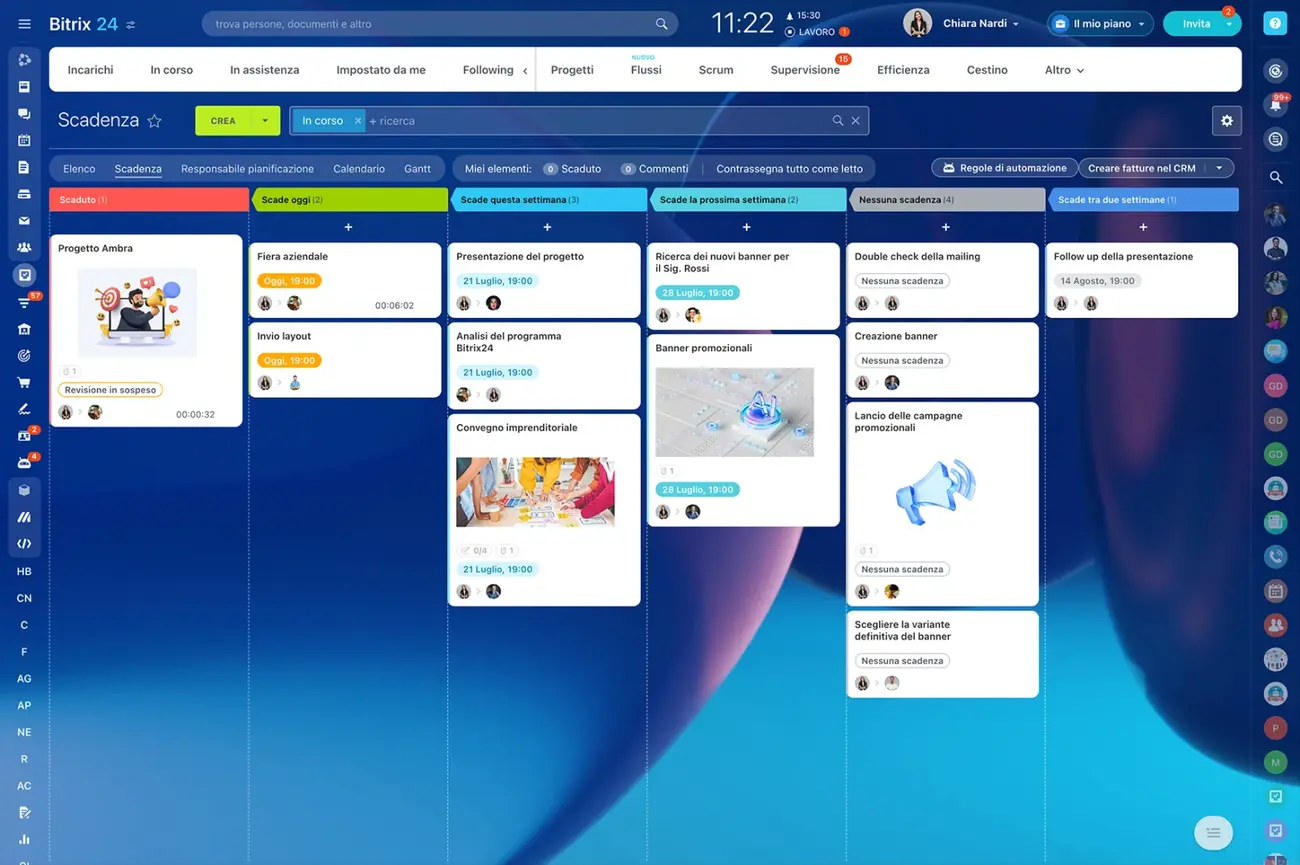The height and width of the screenshot is (865, 1300).
Task: Open CoPilot robot icon with badge 4
Action: click(x=24, y=463)
